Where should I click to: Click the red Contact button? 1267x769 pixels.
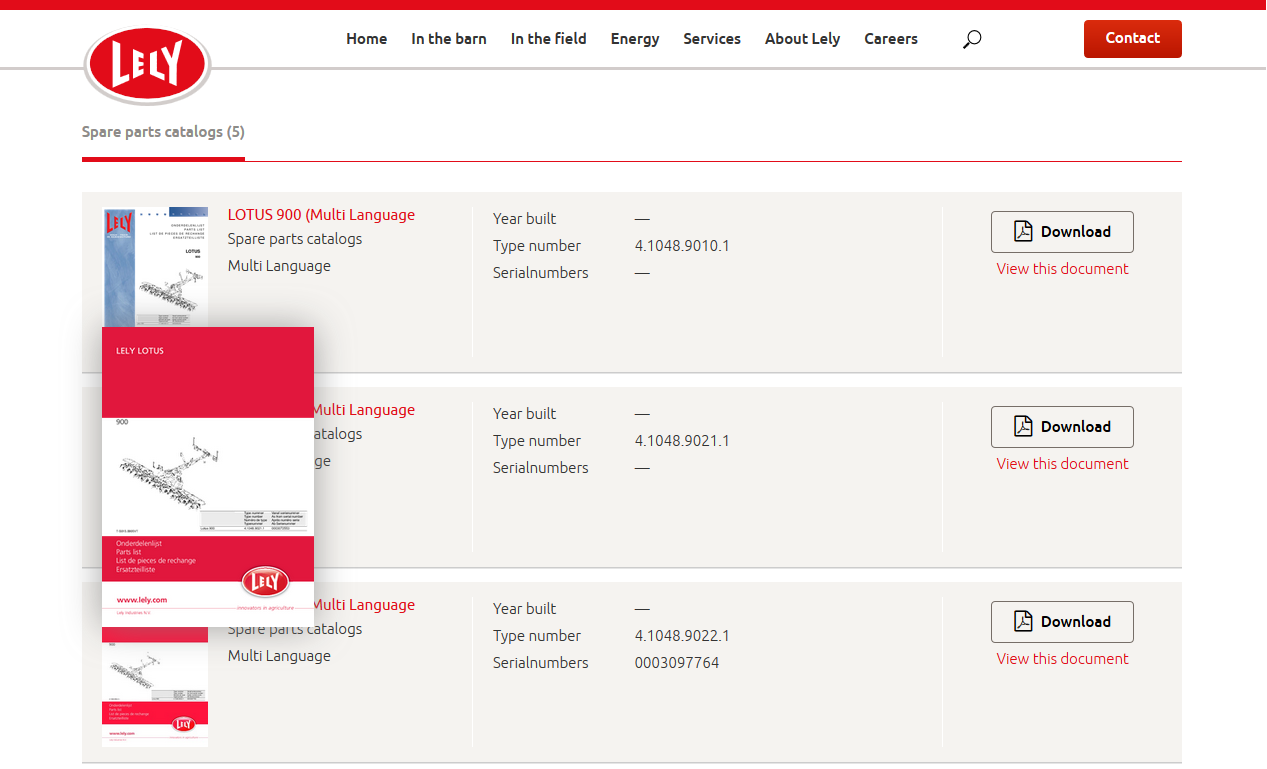[x=1133, y=39]
